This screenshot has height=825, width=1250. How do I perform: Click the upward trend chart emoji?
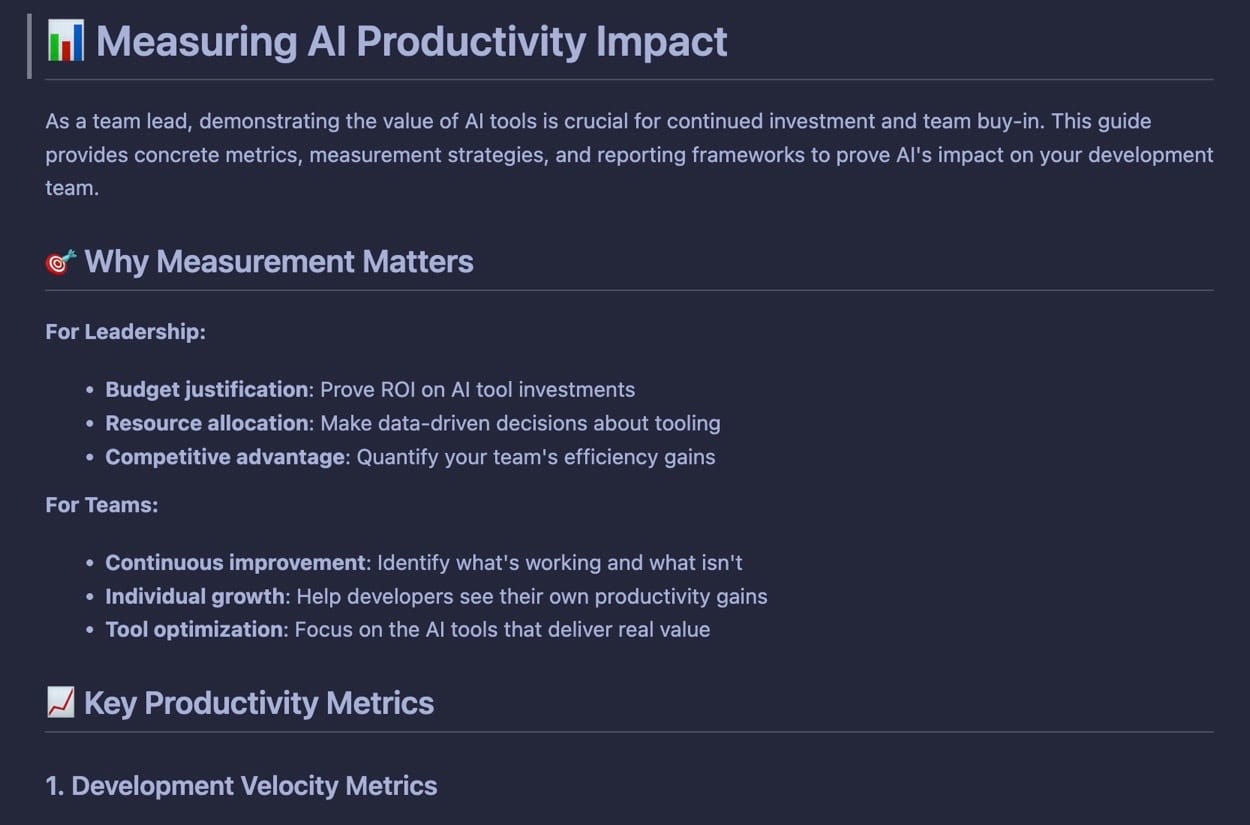click(61, 703)
